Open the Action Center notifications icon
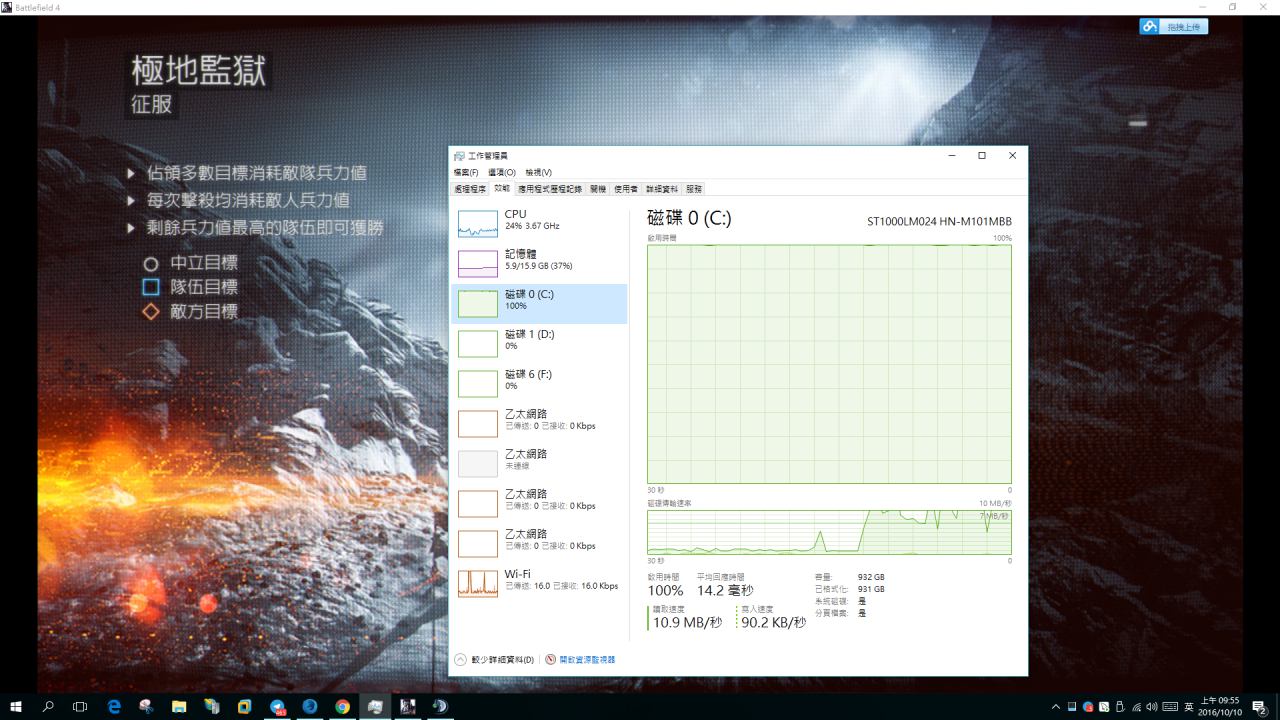The width and height of the screenshot is (1280, 720). click(1260, 707)
